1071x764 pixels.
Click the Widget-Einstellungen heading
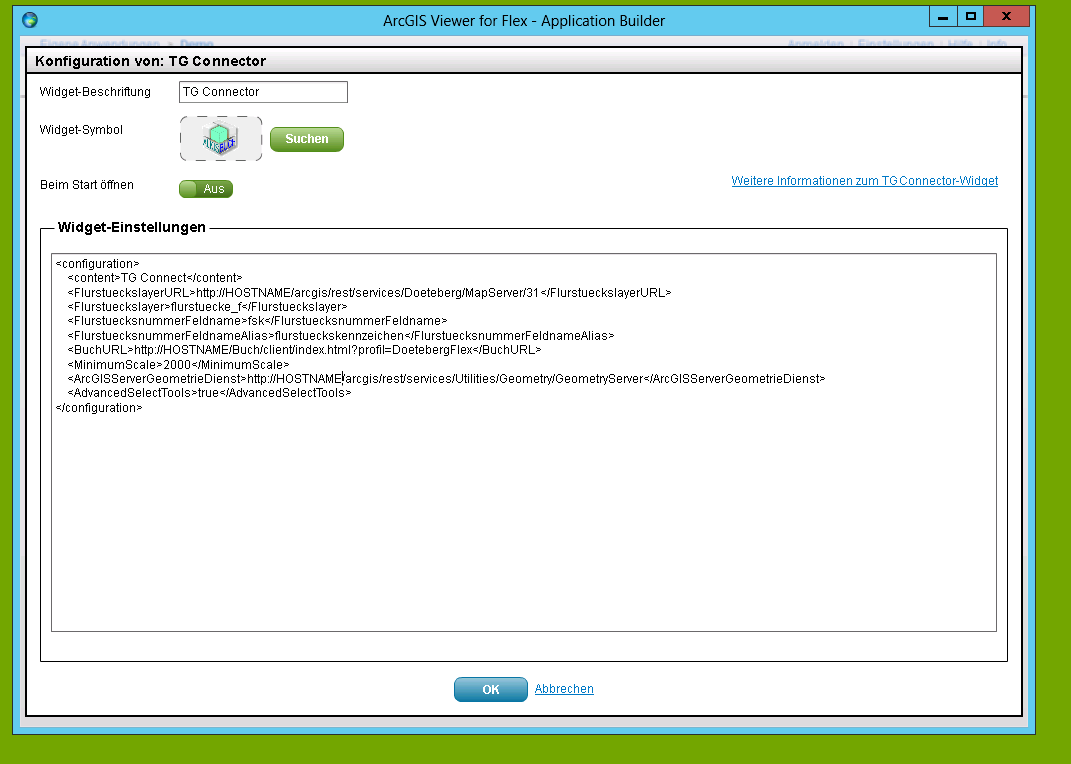point(132,227)
